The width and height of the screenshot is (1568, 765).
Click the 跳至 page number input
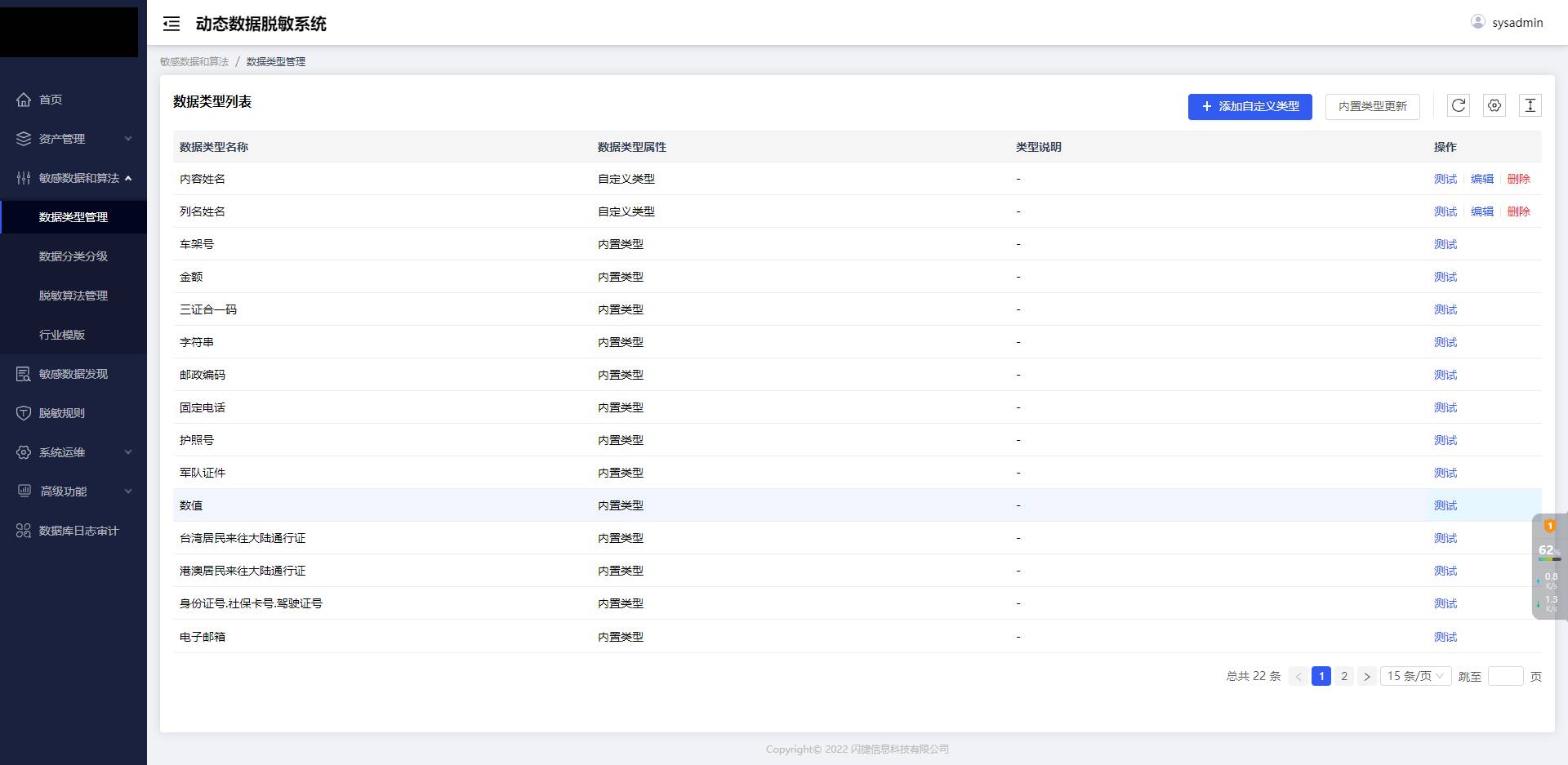click(x=1506, y=676)
